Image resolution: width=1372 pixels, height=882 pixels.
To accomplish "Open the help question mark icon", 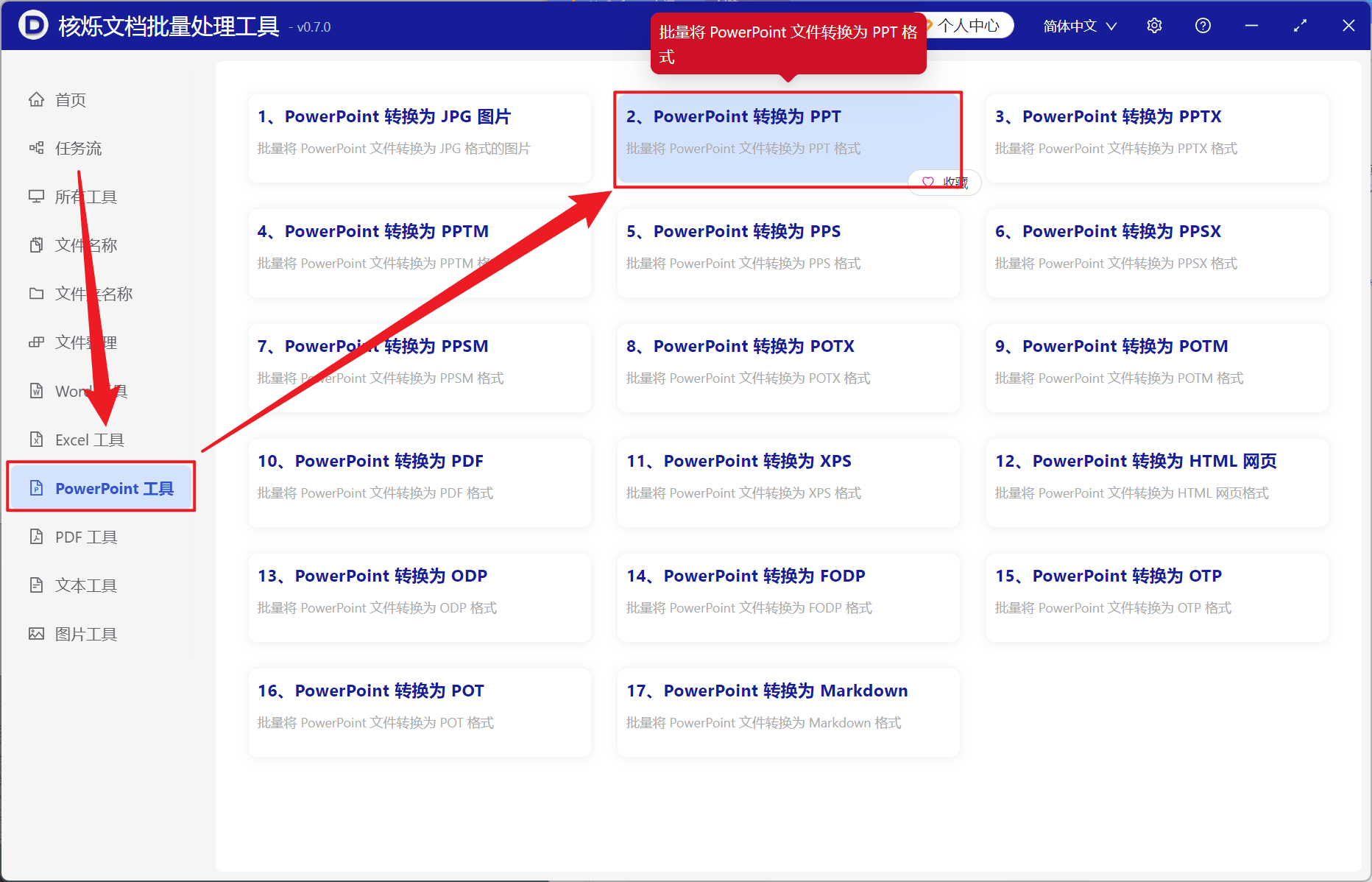I will [1203, 26].
